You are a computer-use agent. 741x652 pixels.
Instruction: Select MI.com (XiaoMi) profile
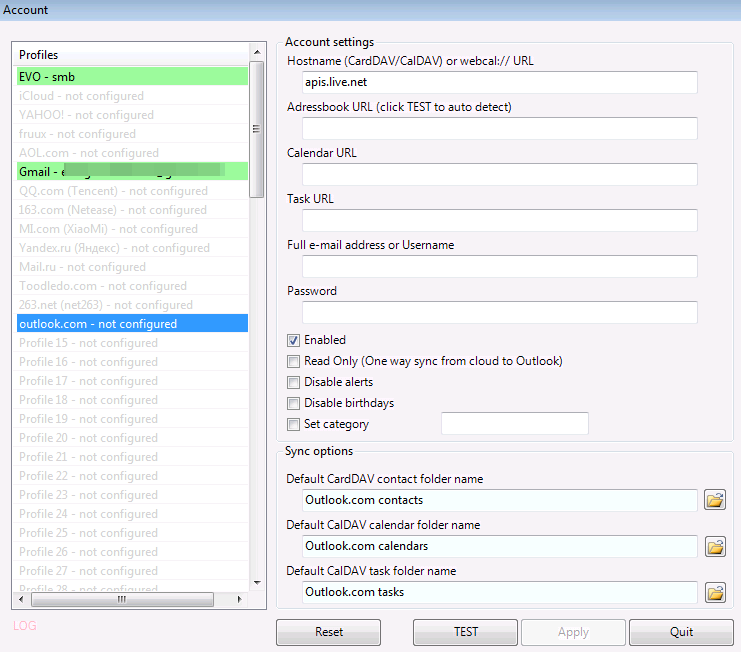click(132, 229)
